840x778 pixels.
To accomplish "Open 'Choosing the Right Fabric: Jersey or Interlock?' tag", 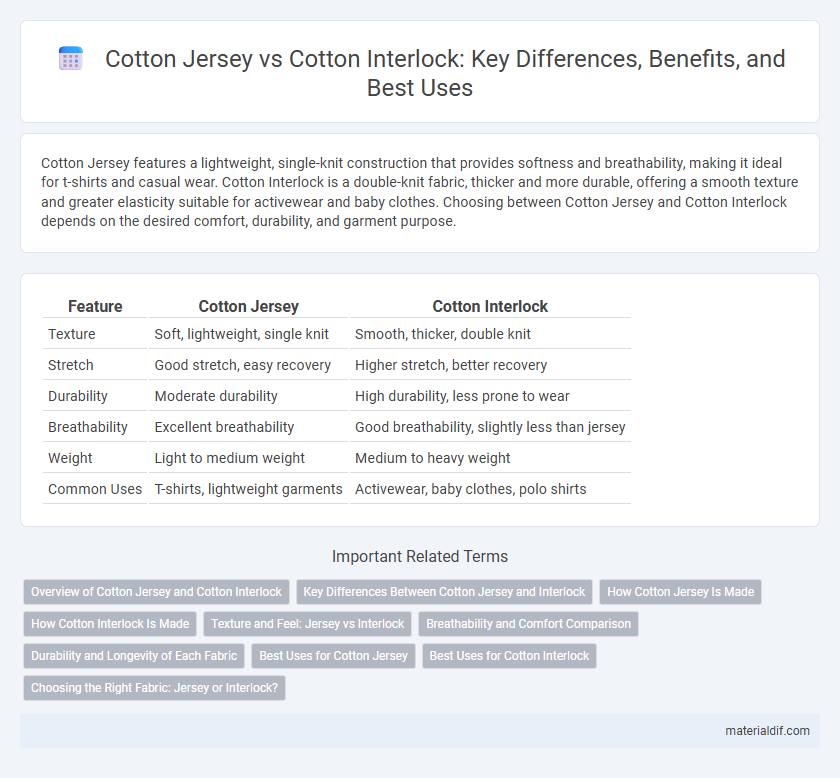I will tap(154, 688).
